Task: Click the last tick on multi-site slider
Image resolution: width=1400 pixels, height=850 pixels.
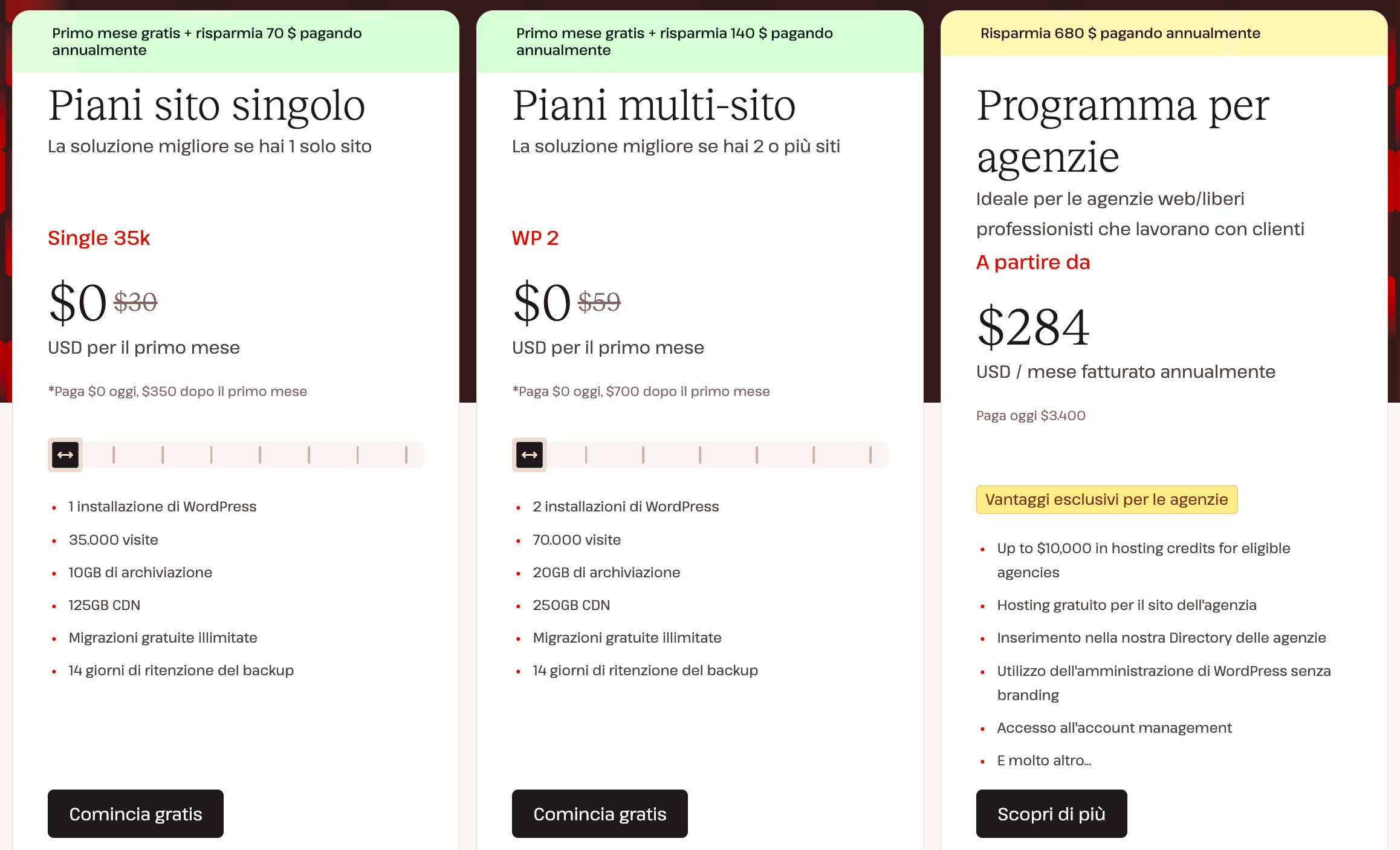Action: 870,455
